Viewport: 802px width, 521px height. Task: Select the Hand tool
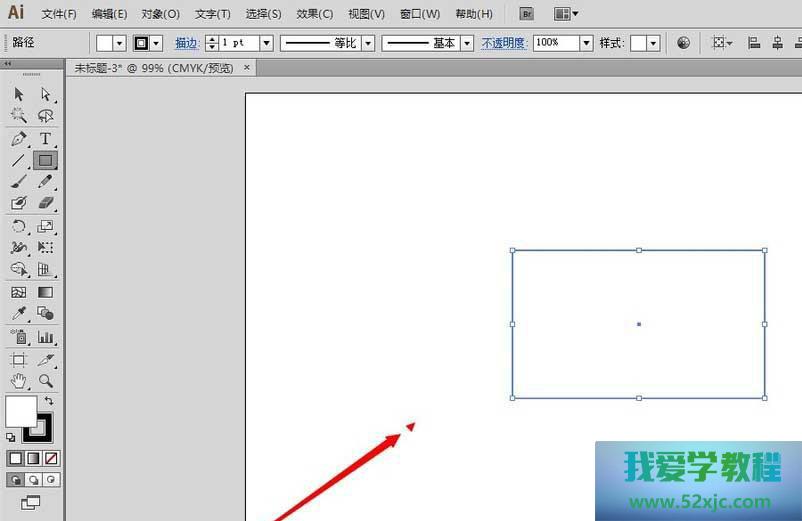(19, 381)
